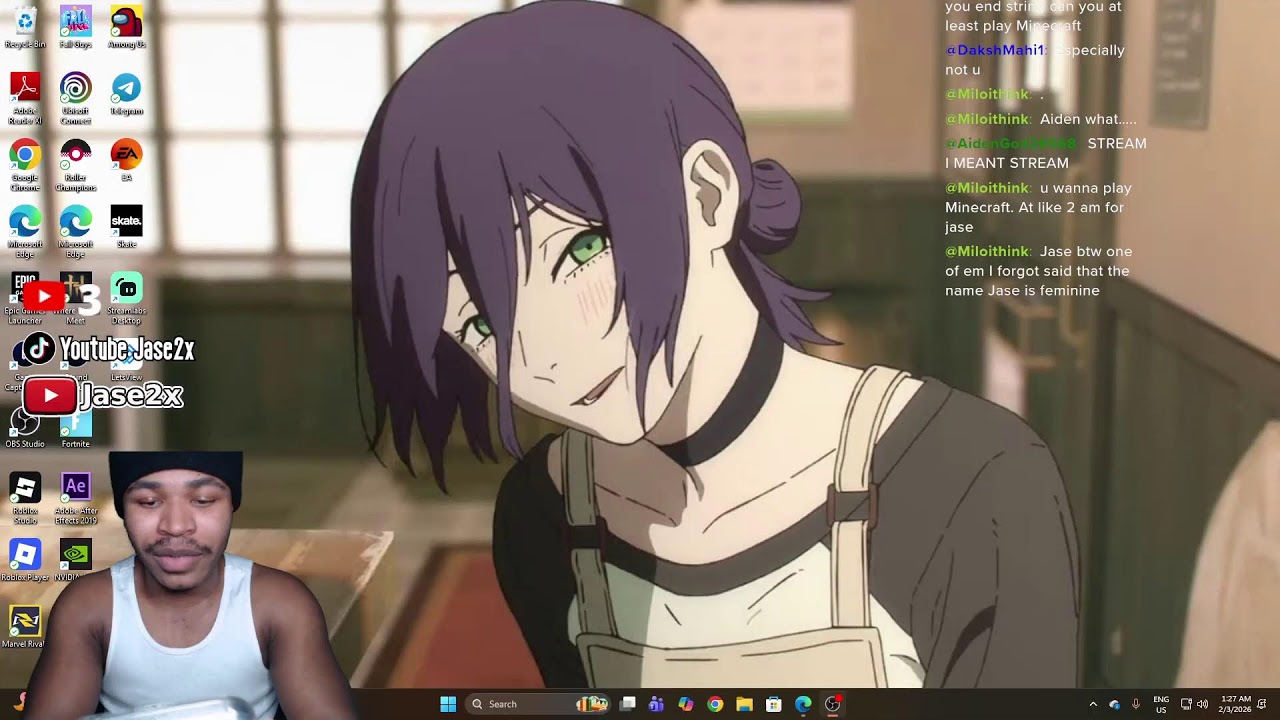The width and height of the screenshot is (1280, 720).
Task: Open the NVIDIA desktop shortcut
Action: 75,560
